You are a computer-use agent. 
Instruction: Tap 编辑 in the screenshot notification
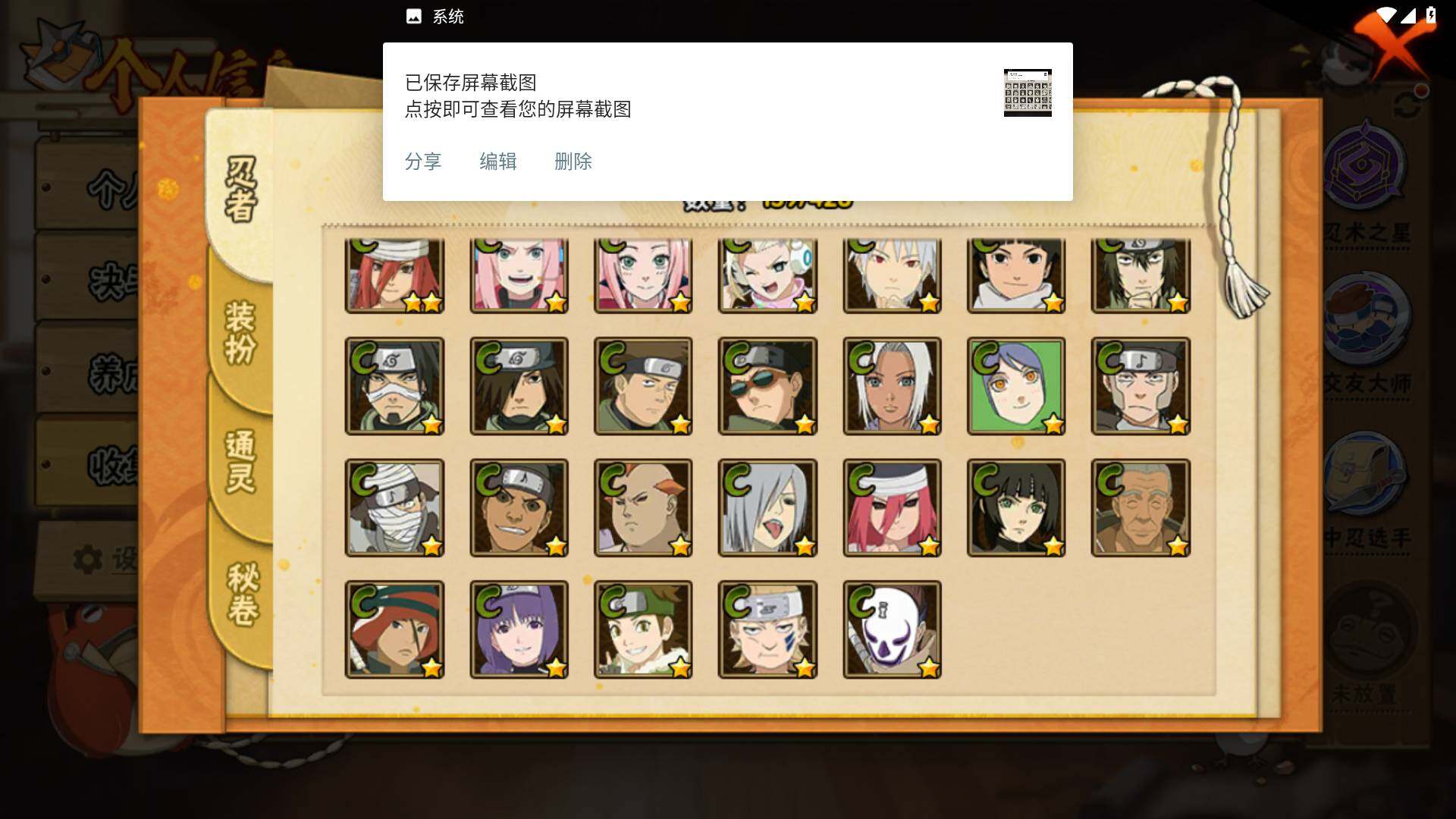498,162
